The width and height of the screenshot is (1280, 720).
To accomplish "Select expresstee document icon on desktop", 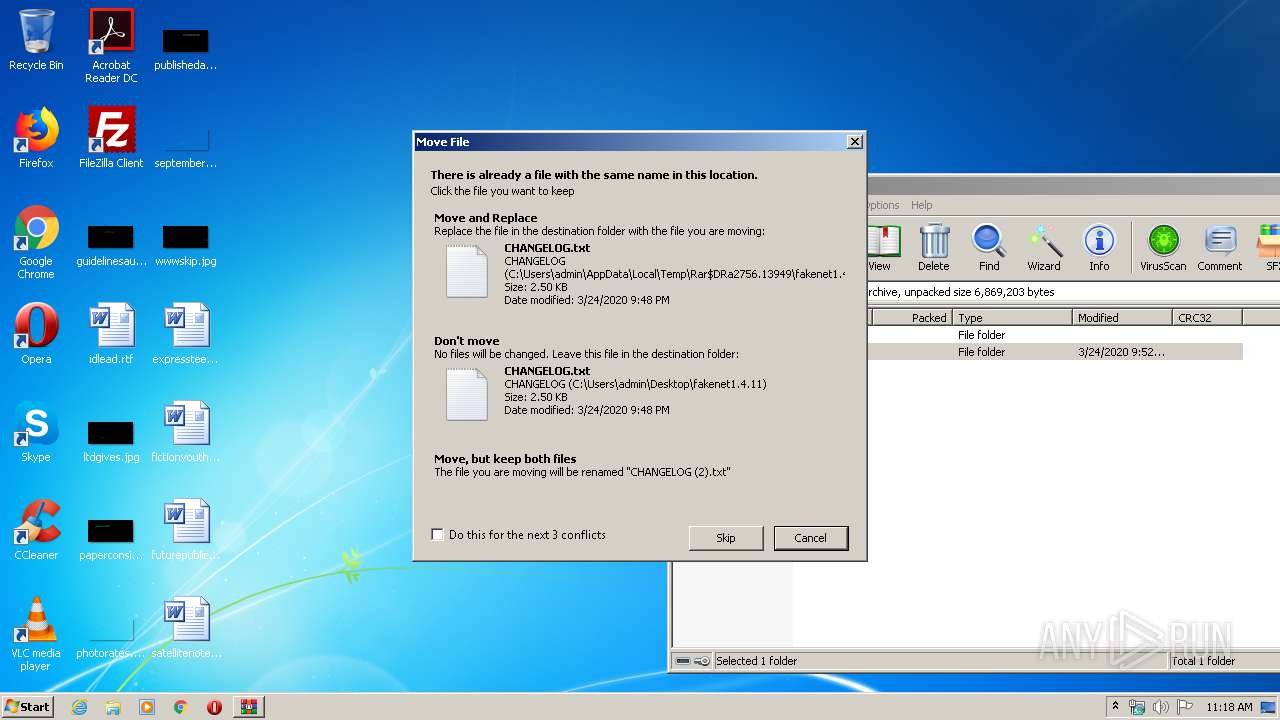I will click(x=186, y=334).
